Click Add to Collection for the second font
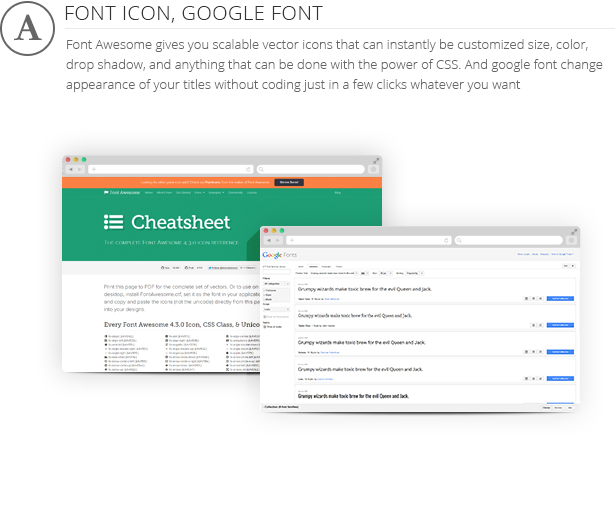Viewport: 615px width, 515px height. 560,325
